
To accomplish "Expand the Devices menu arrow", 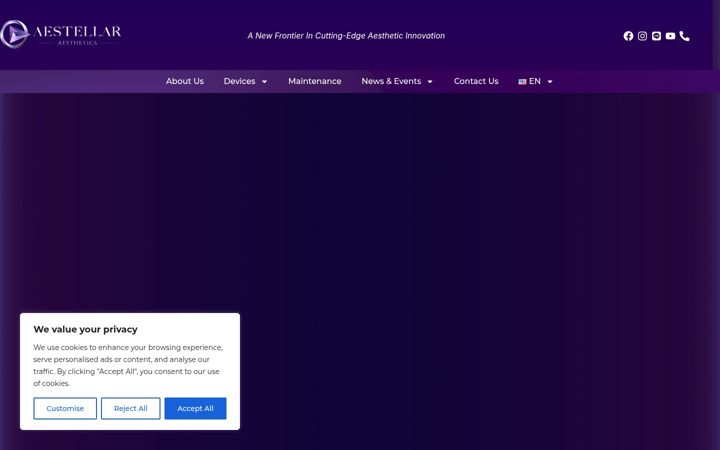I will click(x=264, y=82).
